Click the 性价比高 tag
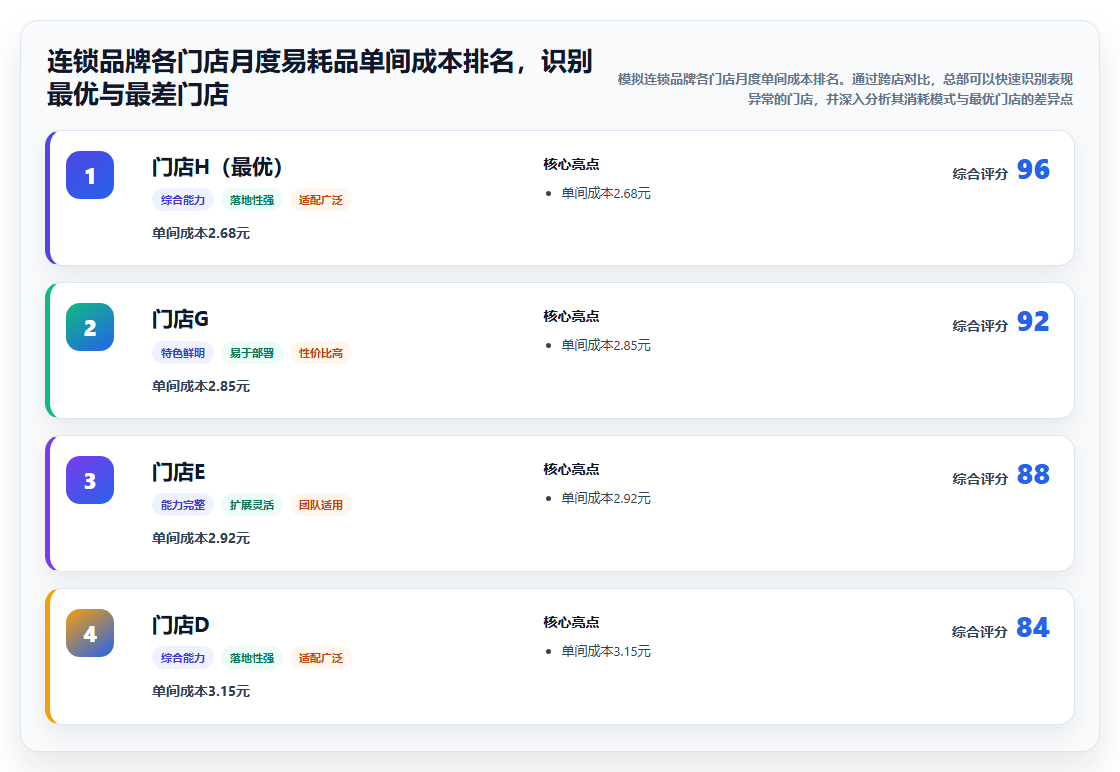This screenshot has height=772, width=1120. pyautogui.click(x=321, y=353)
